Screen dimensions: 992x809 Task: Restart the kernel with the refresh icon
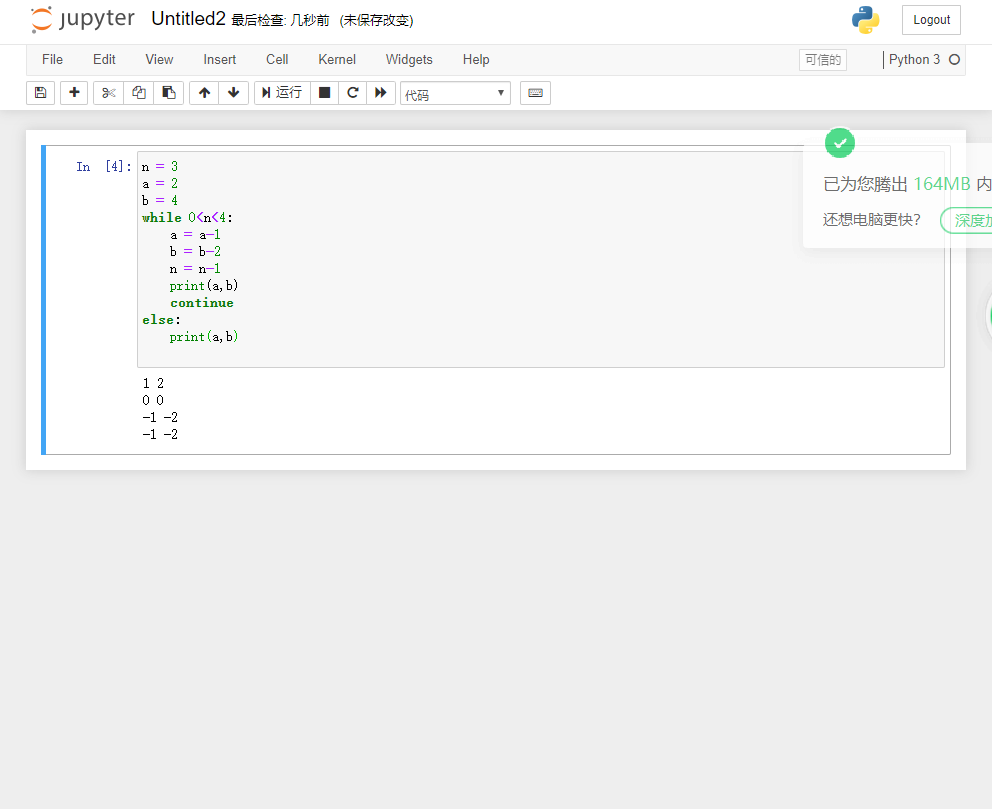[x=352, y=92]
